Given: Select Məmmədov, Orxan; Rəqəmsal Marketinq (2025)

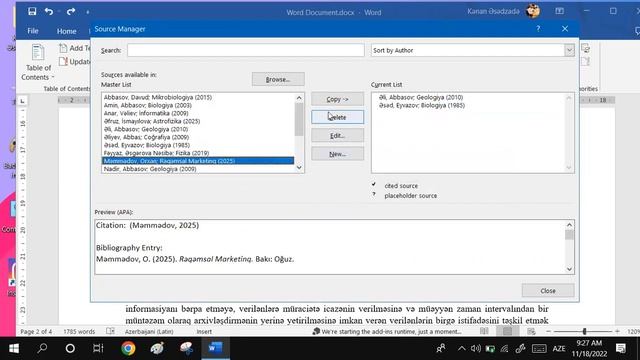Looking at the screenshot, I should pos(198,161).
